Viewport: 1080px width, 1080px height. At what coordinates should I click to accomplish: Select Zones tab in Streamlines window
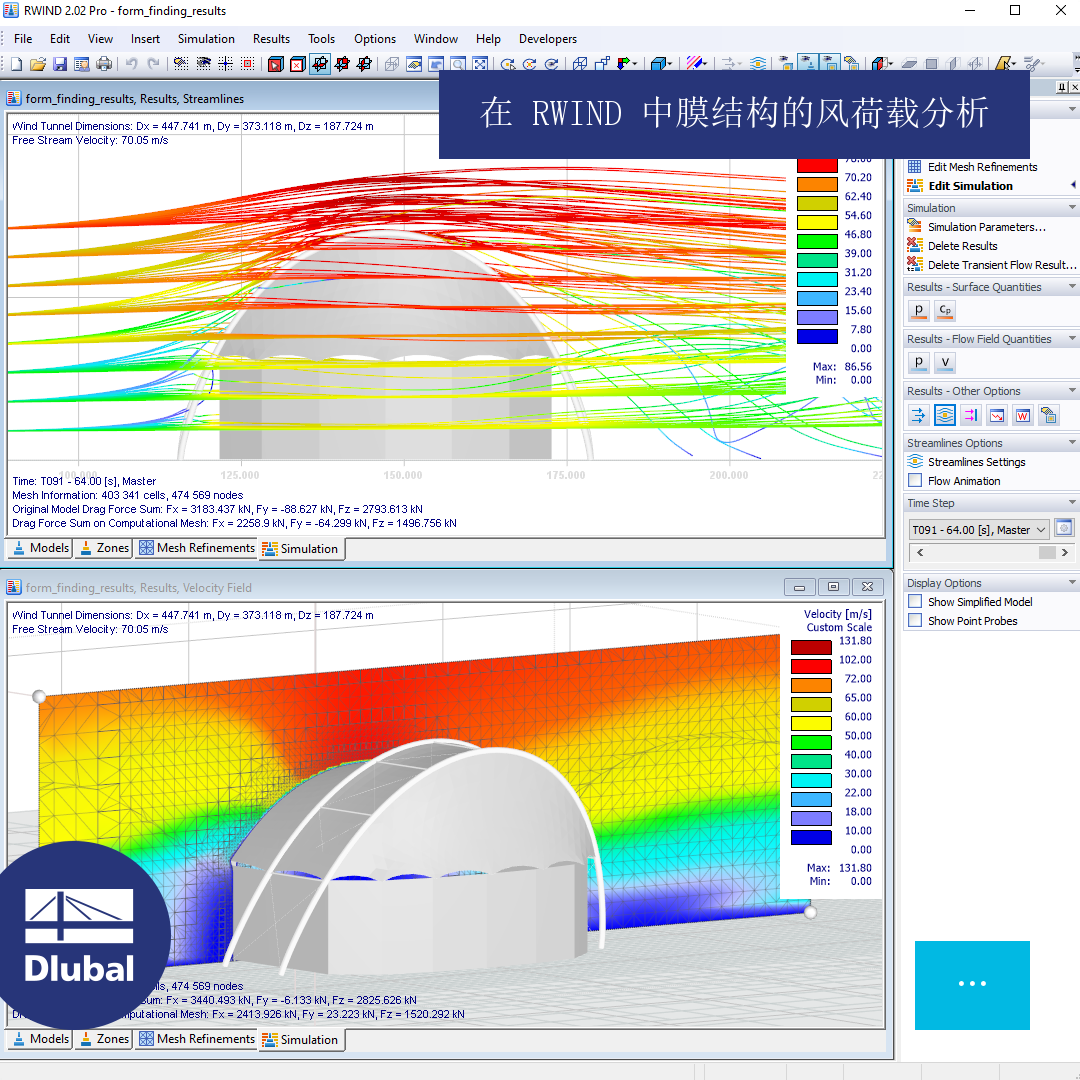click(x=105, y=548)
